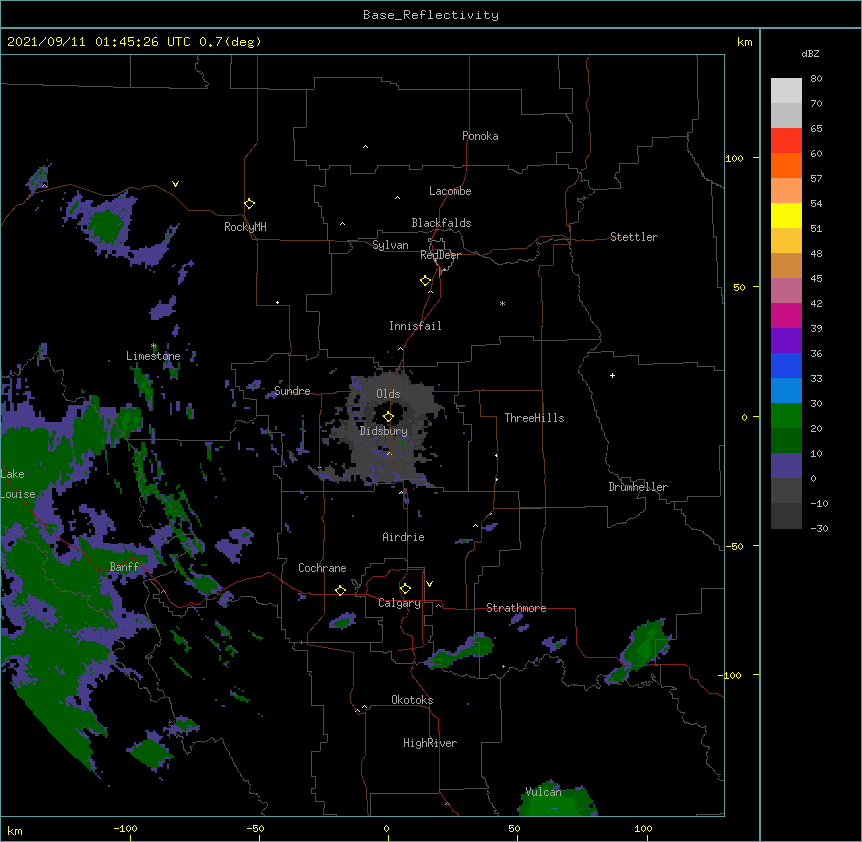Click the vertical axis tick label 50
Image resolution: width=862 pixels, height=842 pixels.
click(739, 287)
